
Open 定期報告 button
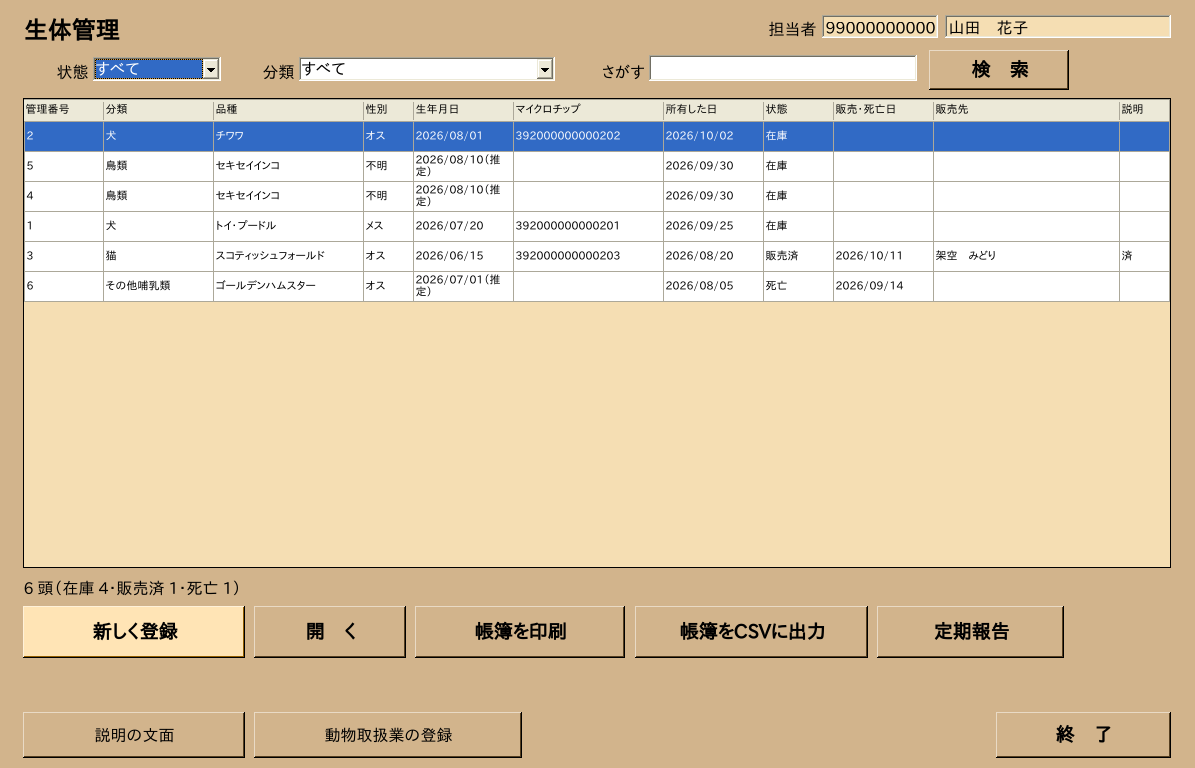tap(970, 632)
